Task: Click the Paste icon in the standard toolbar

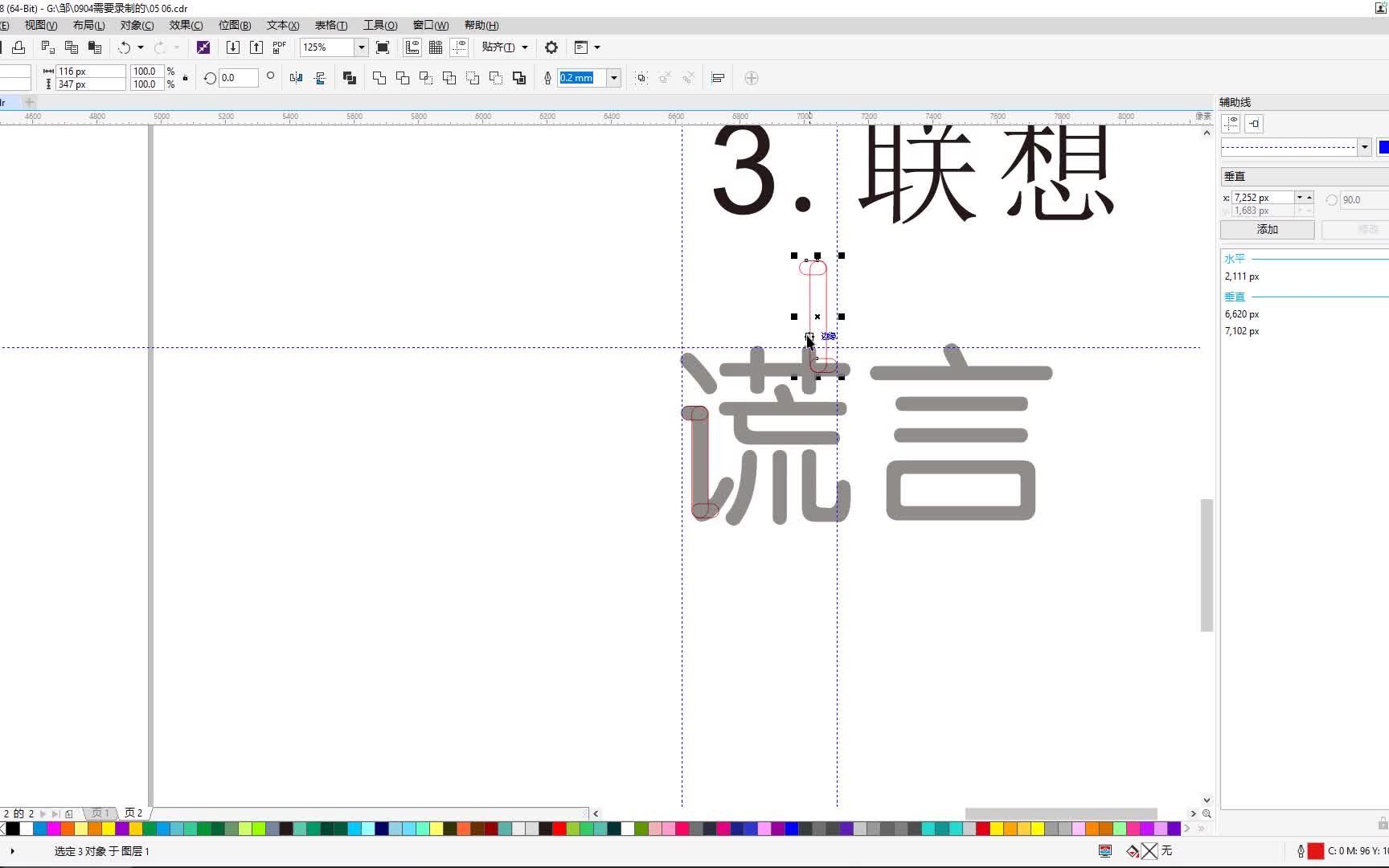Action: (x=95, y=47)
